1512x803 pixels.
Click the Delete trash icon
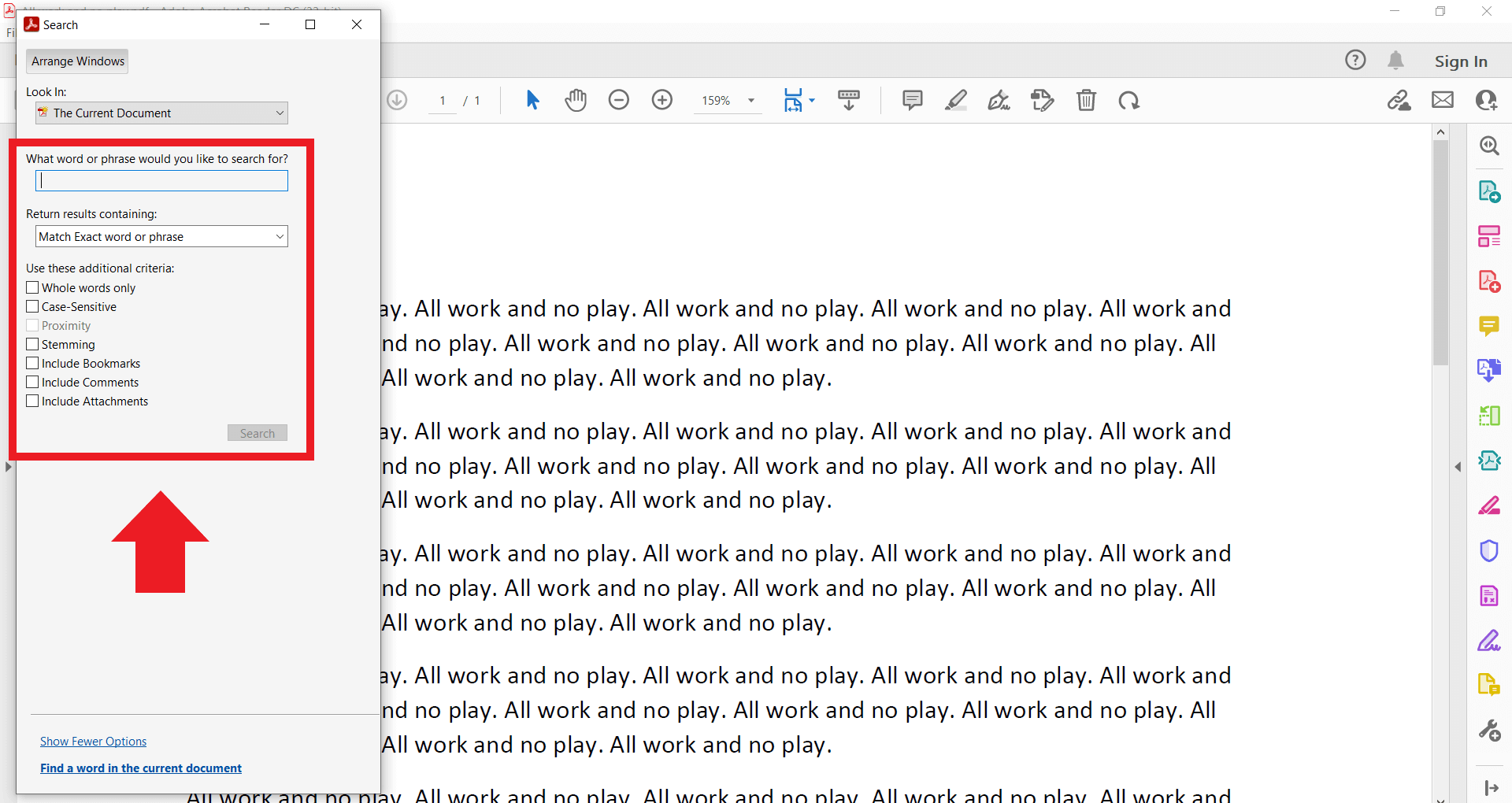pos(1087,100)
